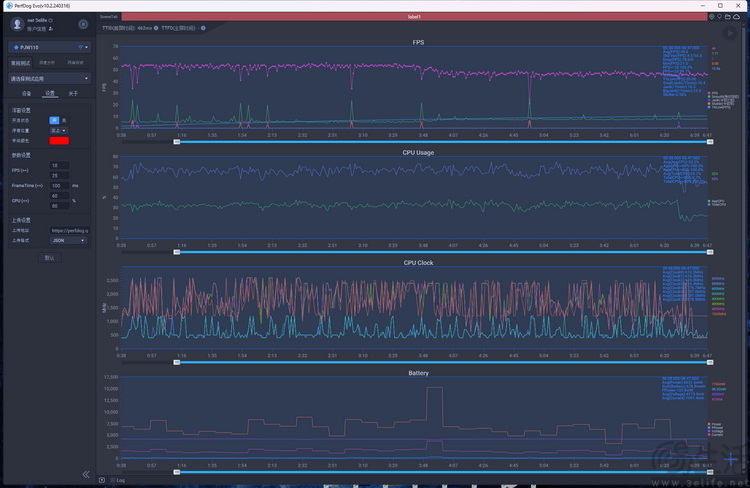Turn floating window state off (关)
The height and width of the screenshot is (488, 750).
(x=64, y=120)
